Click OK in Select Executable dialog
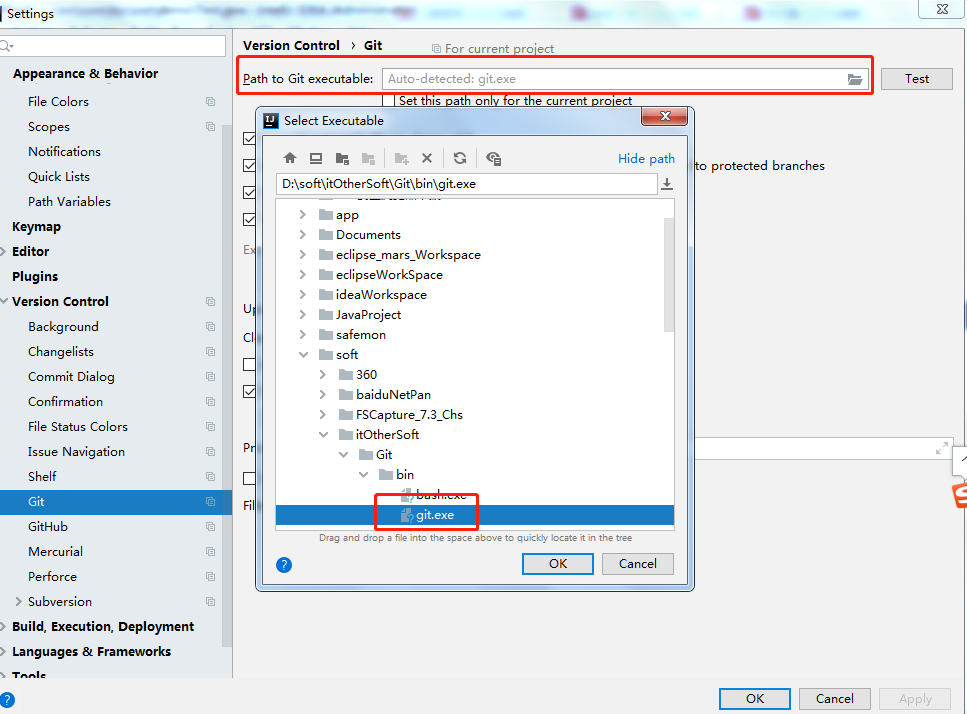The height and width of the screenshot is (714, 967). pos(558,564)
